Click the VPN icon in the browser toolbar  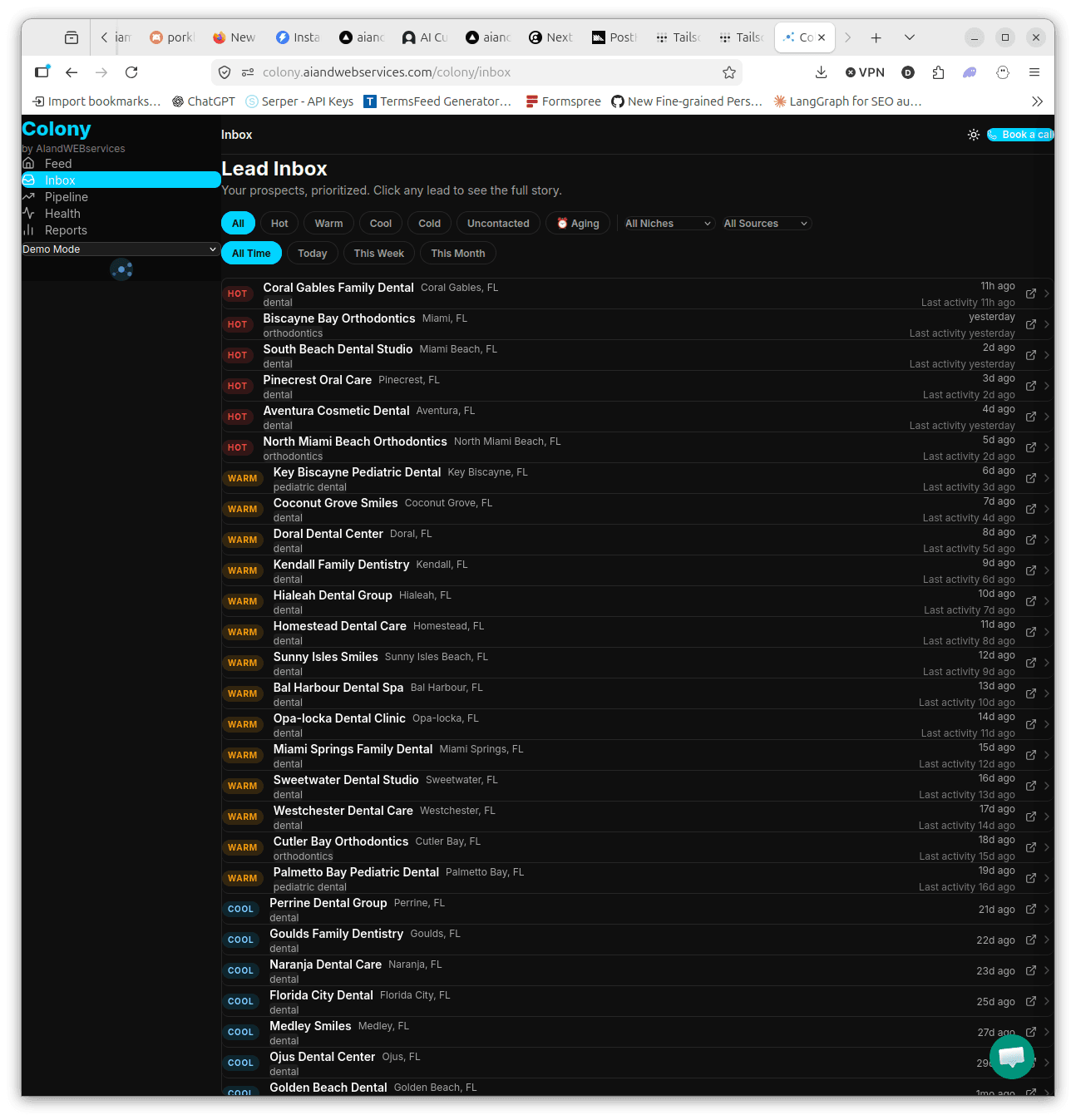click(865, 72)
